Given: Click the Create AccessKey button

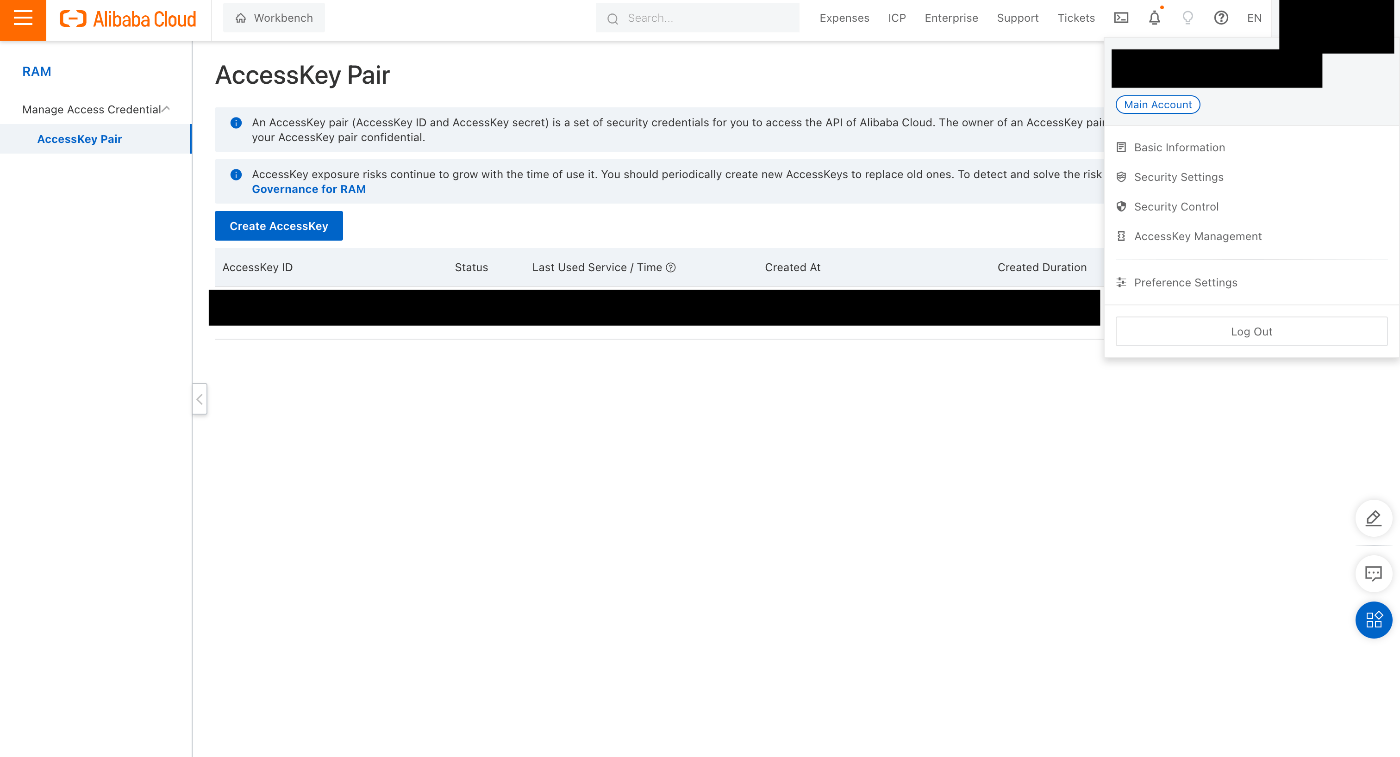Looking at the screenshot, I should pos(279,226).
